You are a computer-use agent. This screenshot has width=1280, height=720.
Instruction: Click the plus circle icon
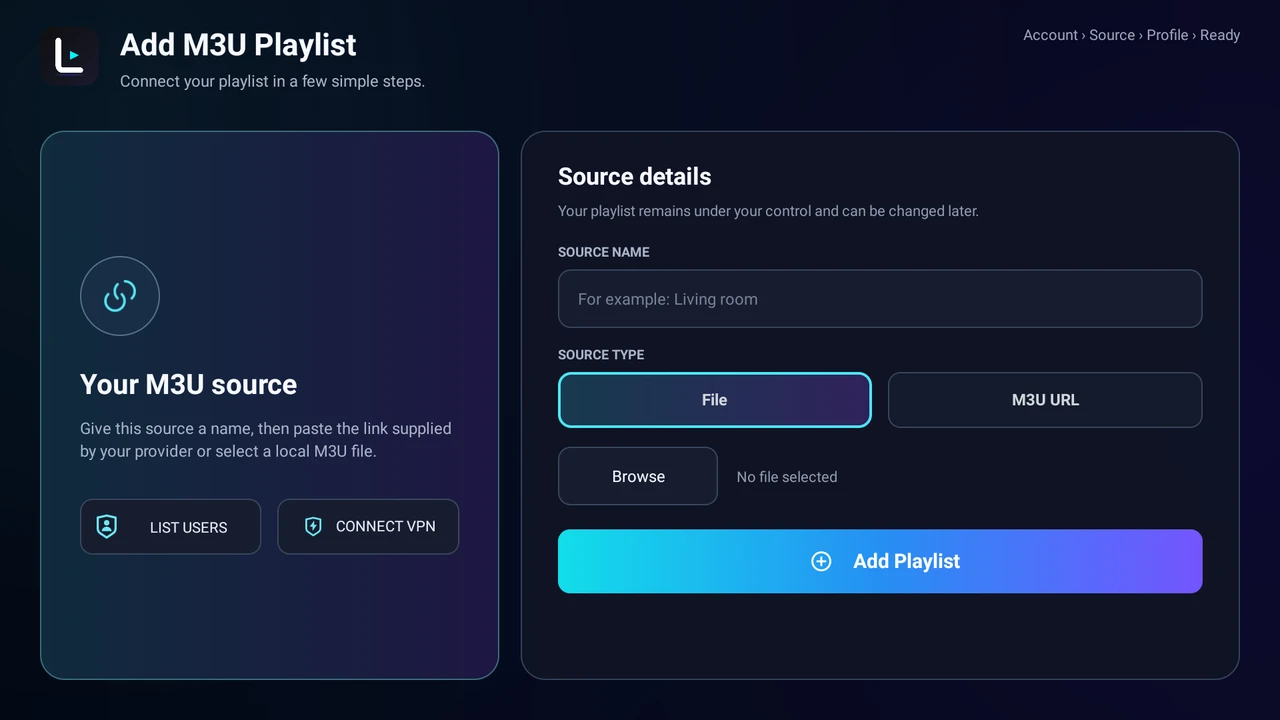pyautogui.click(x=821, y=561)
